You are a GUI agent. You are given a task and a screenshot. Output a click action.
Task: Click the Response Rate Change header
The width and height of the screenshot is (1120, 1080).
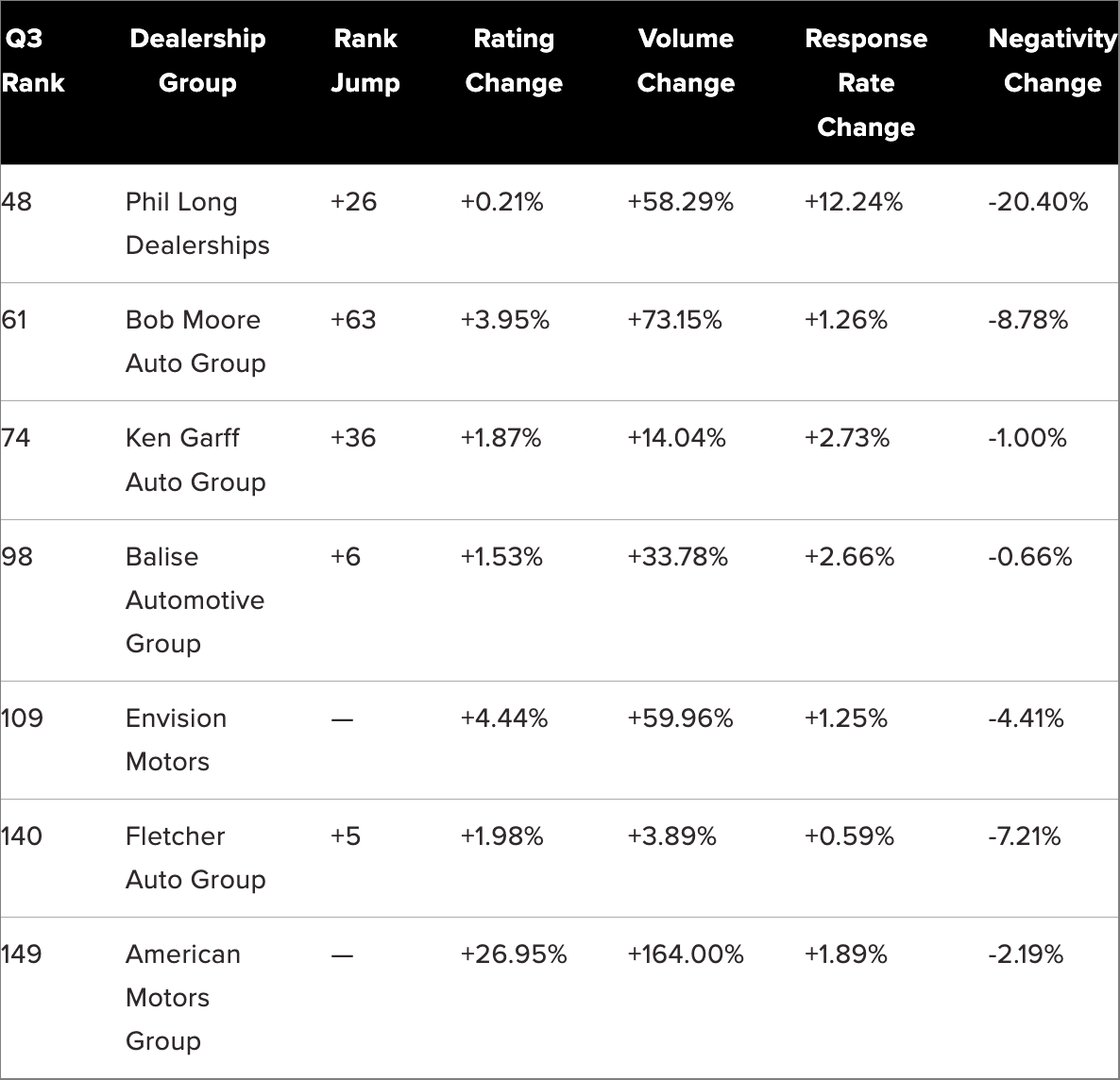(x=866, y=83)
